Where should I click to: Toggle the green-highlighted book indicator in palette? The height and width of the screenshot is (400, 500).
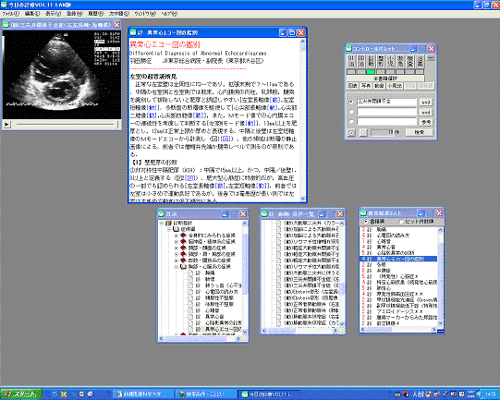371,72
